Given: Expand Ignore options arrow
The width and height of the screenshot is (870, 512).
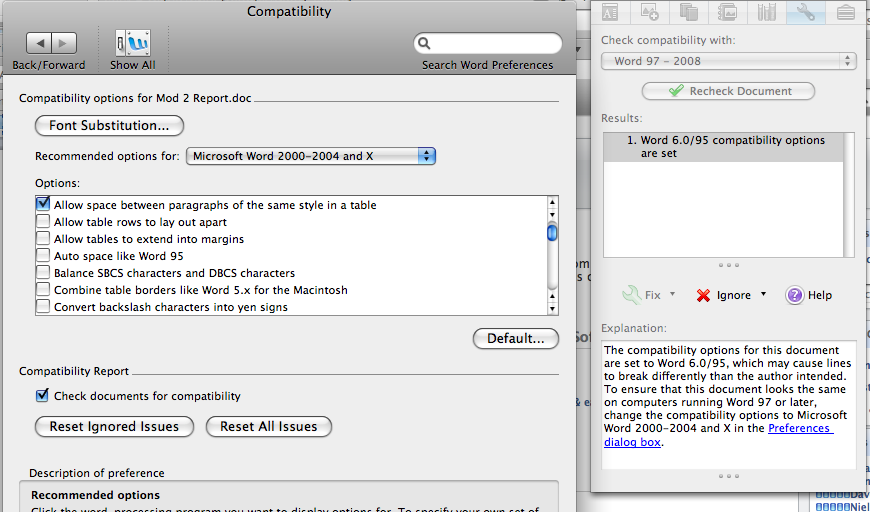Looking at the screenshot, I should click(x=763, y=294).
